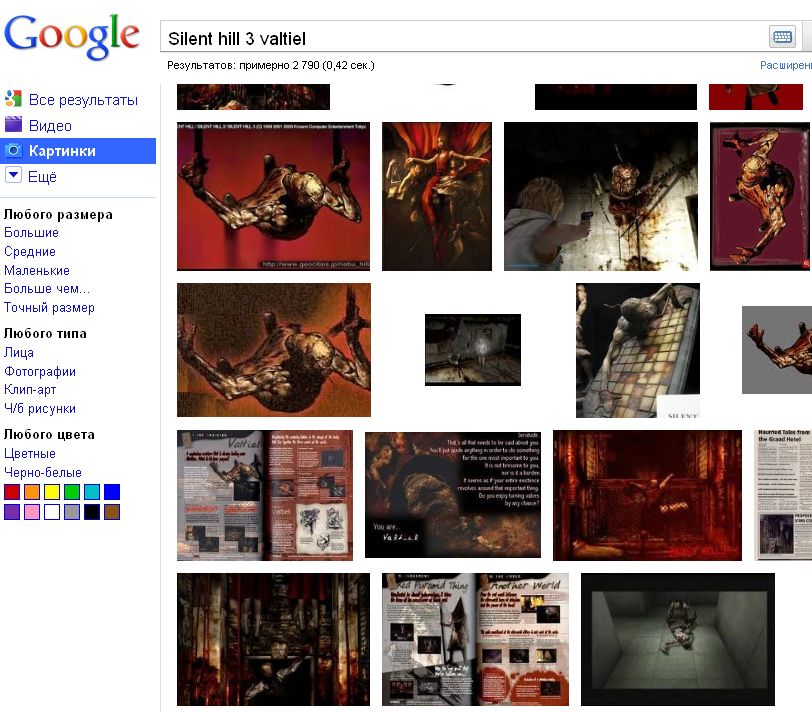Open the on-screen keyboard icon
Screen dimensions: 812x712
point(782,37)
